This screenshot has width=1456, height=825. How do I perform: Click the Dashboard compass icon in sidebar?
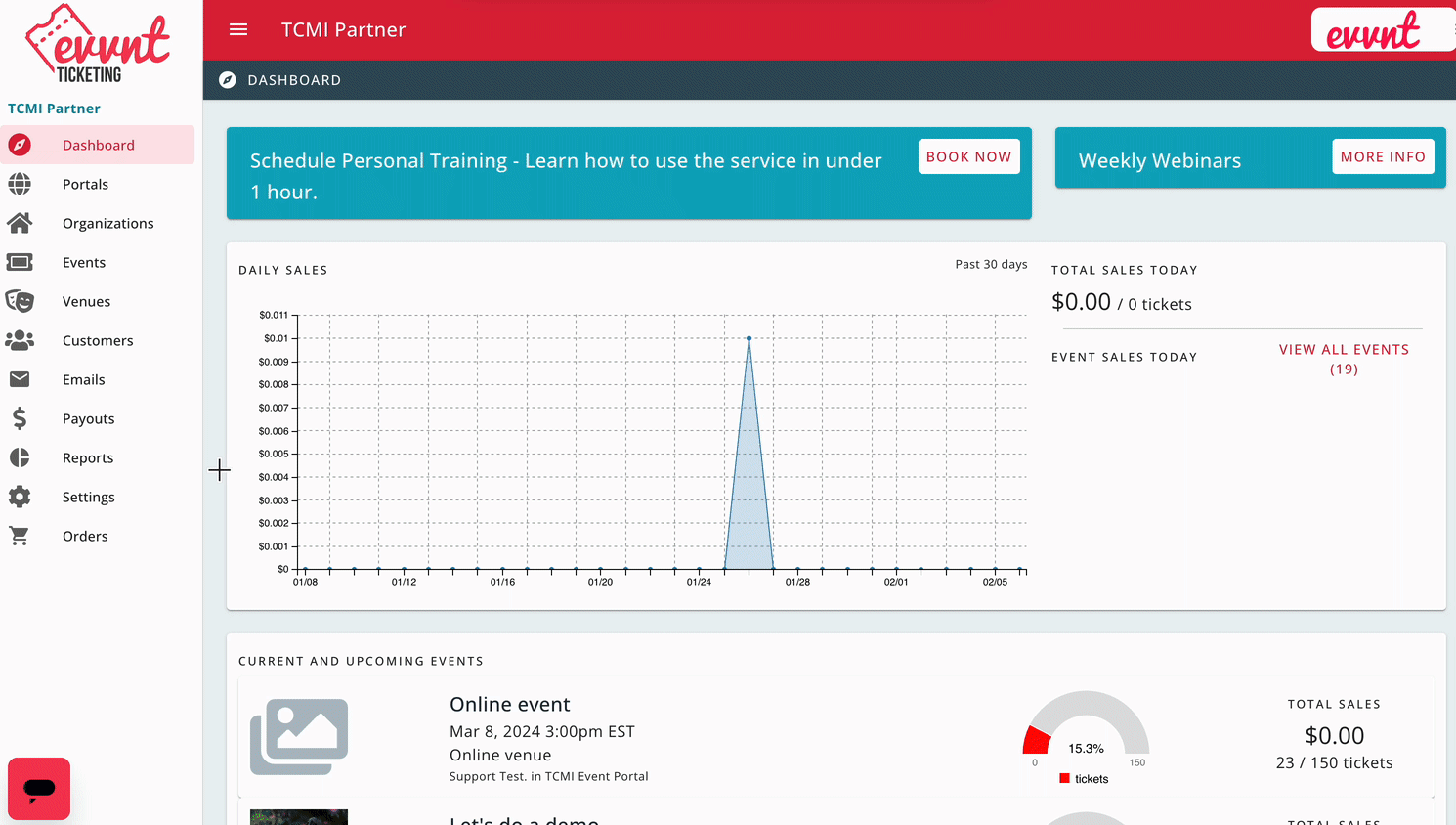pos(20,145)
